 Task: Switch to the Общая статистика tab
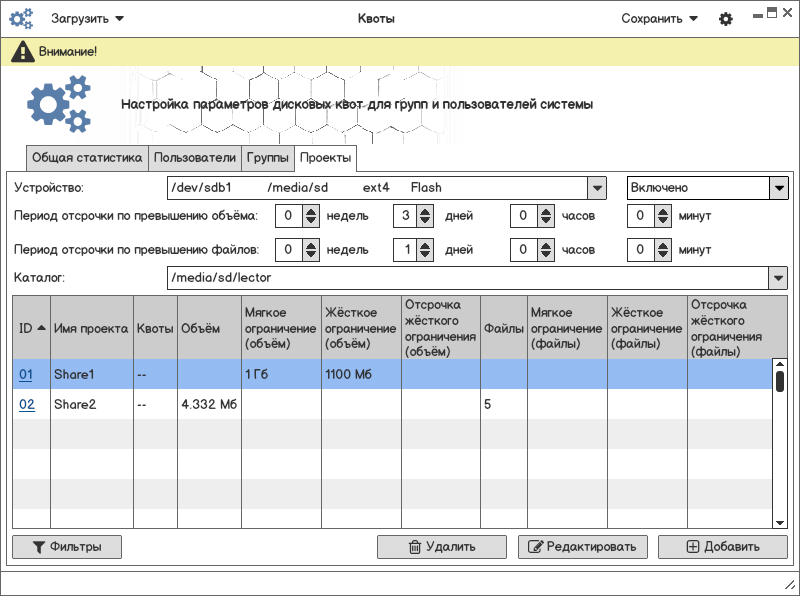coord(87,158)
